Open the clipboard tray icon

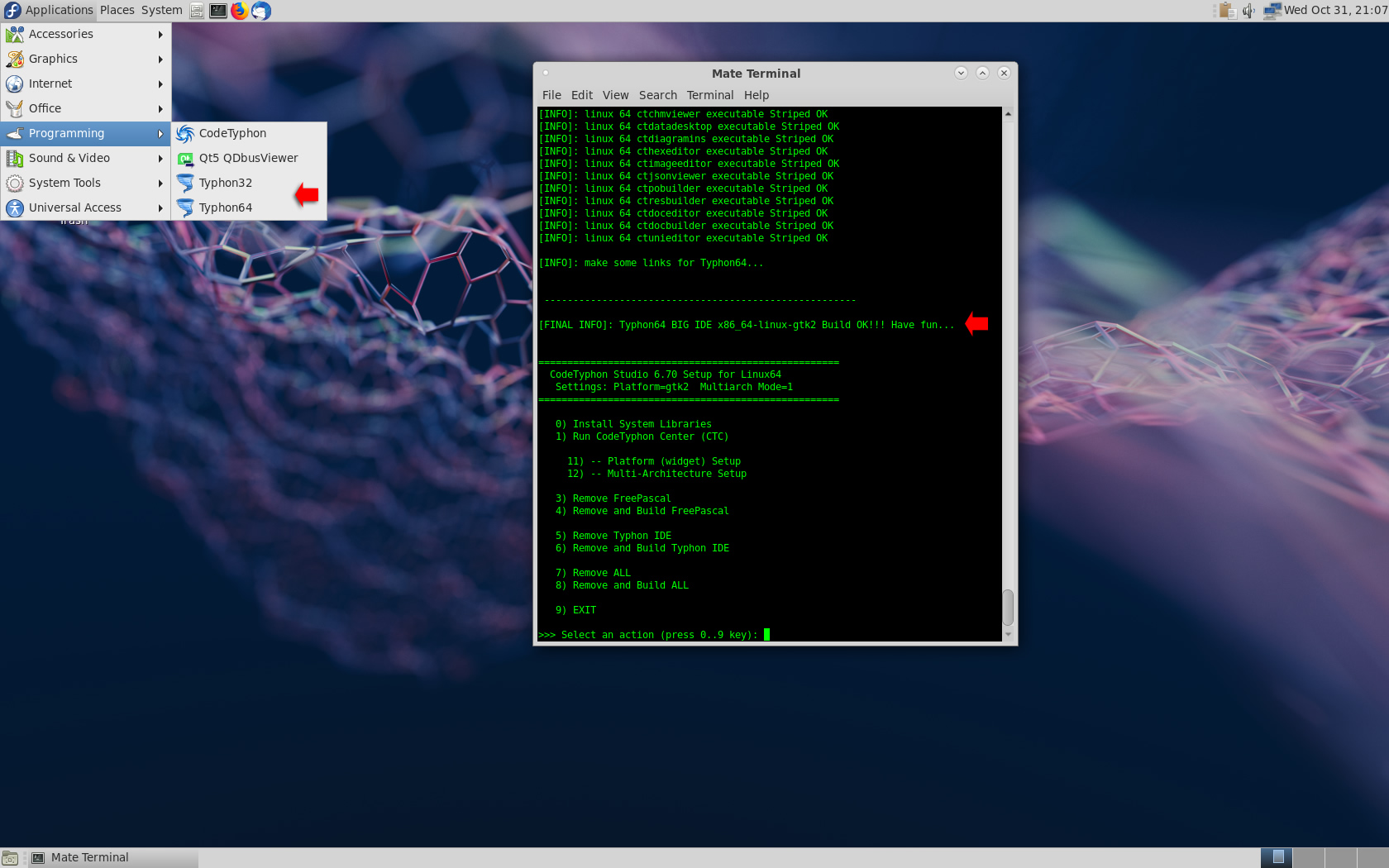1228,11
